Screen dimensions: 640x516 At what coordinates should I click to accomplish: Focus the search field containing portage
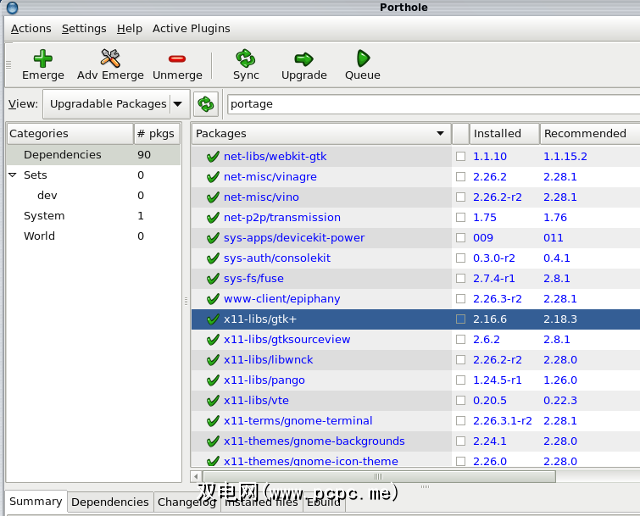pyautogui.click(x=430, y=104)
